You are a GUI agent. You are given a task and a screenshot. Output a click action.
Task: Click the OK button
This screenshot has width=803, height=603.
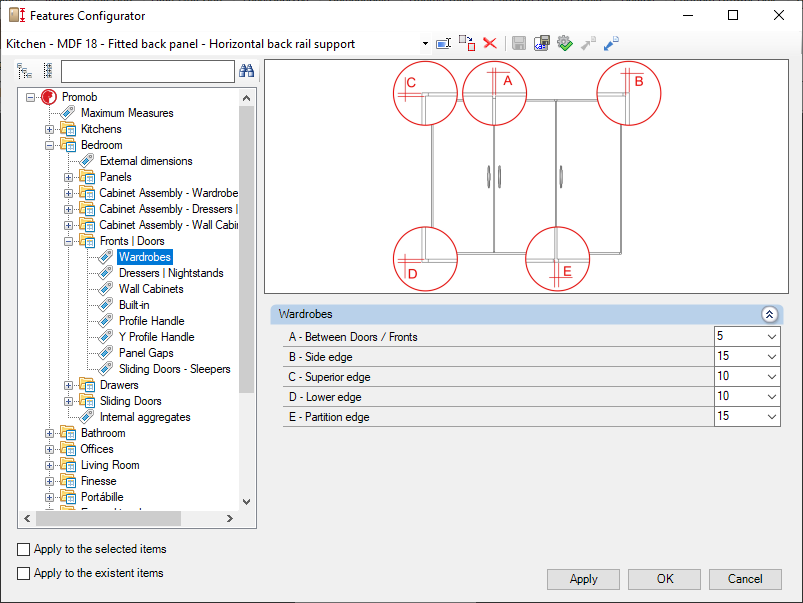(665, 579)
